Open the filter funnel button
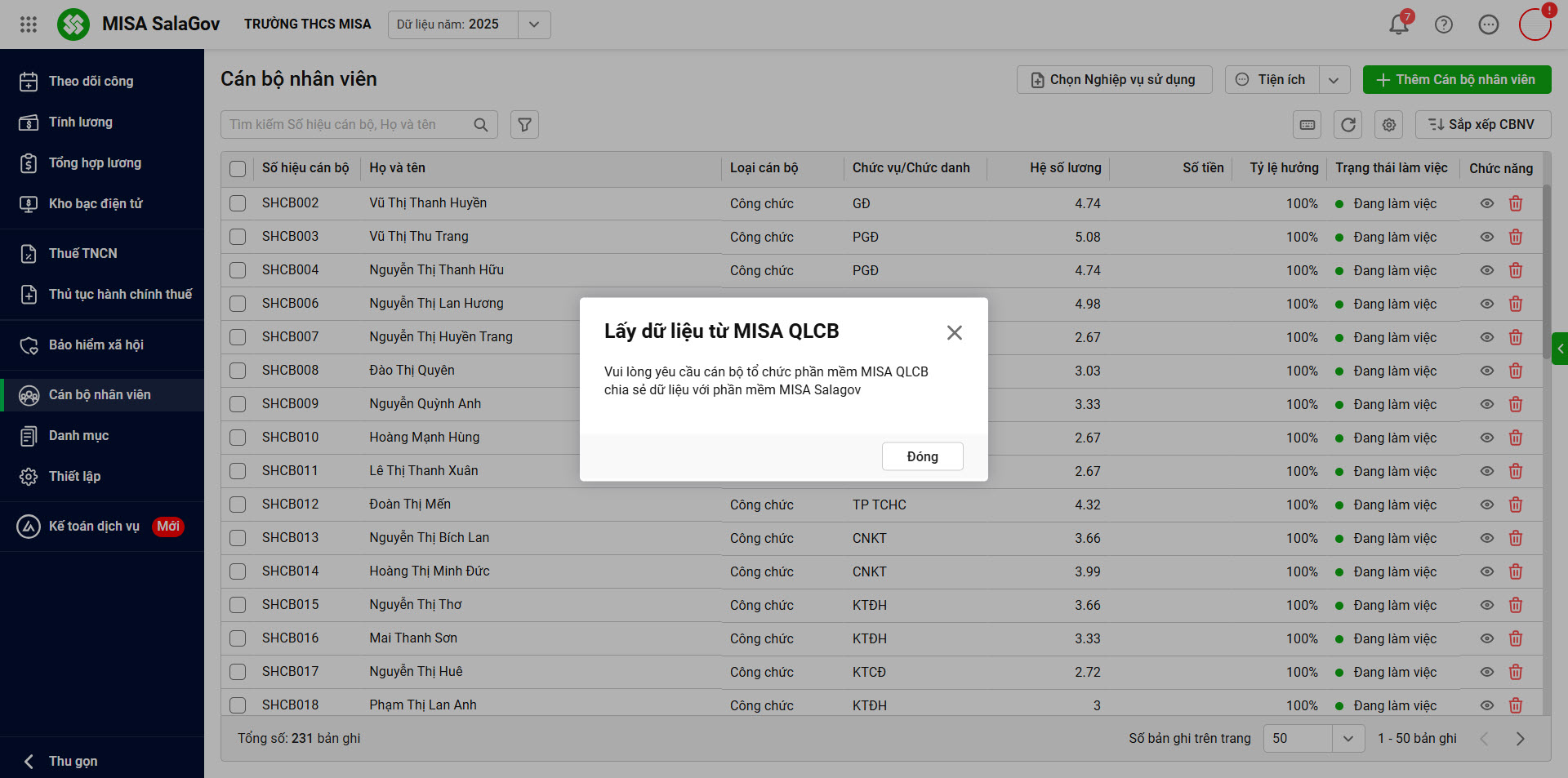1568x778 pixels. point(524,125)
